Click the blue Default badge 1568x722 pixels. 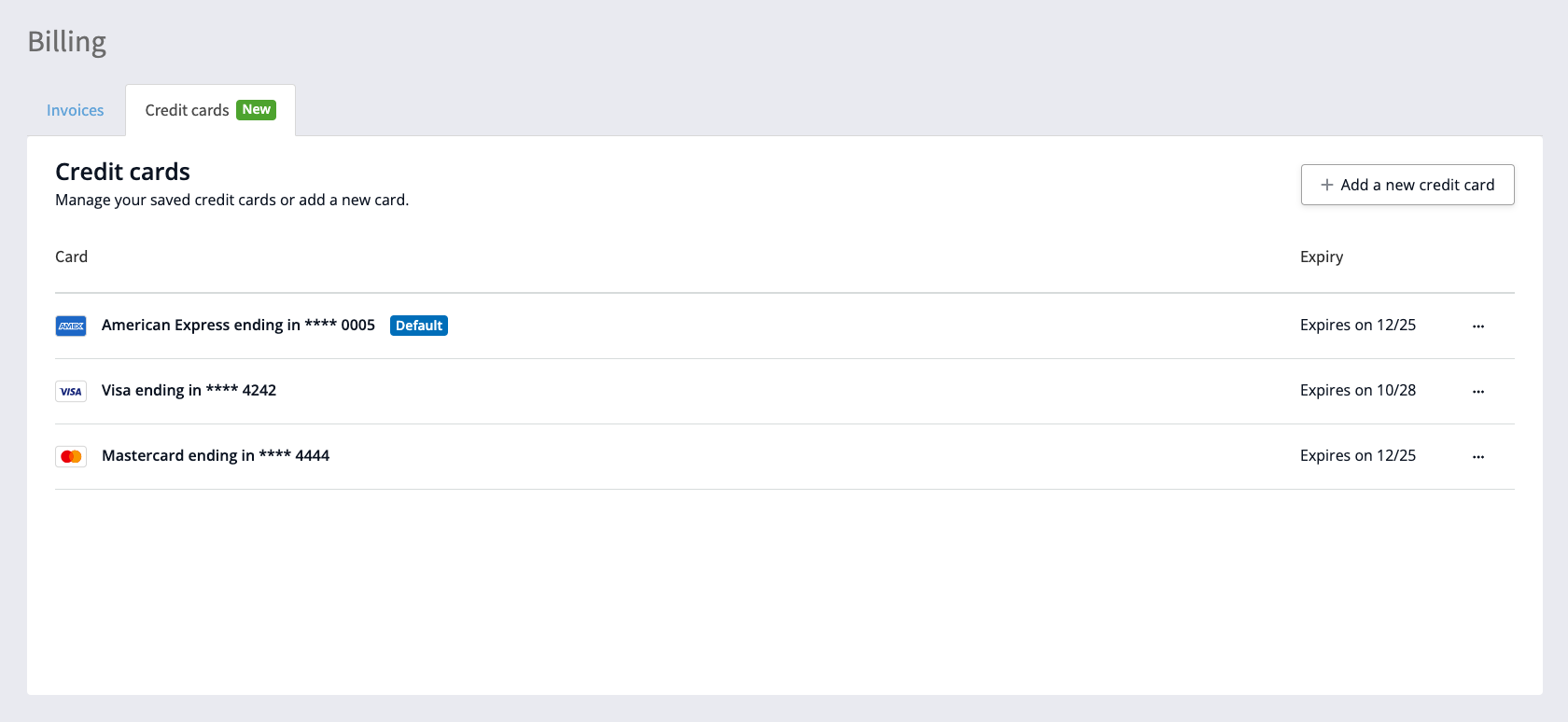point(418,326)
